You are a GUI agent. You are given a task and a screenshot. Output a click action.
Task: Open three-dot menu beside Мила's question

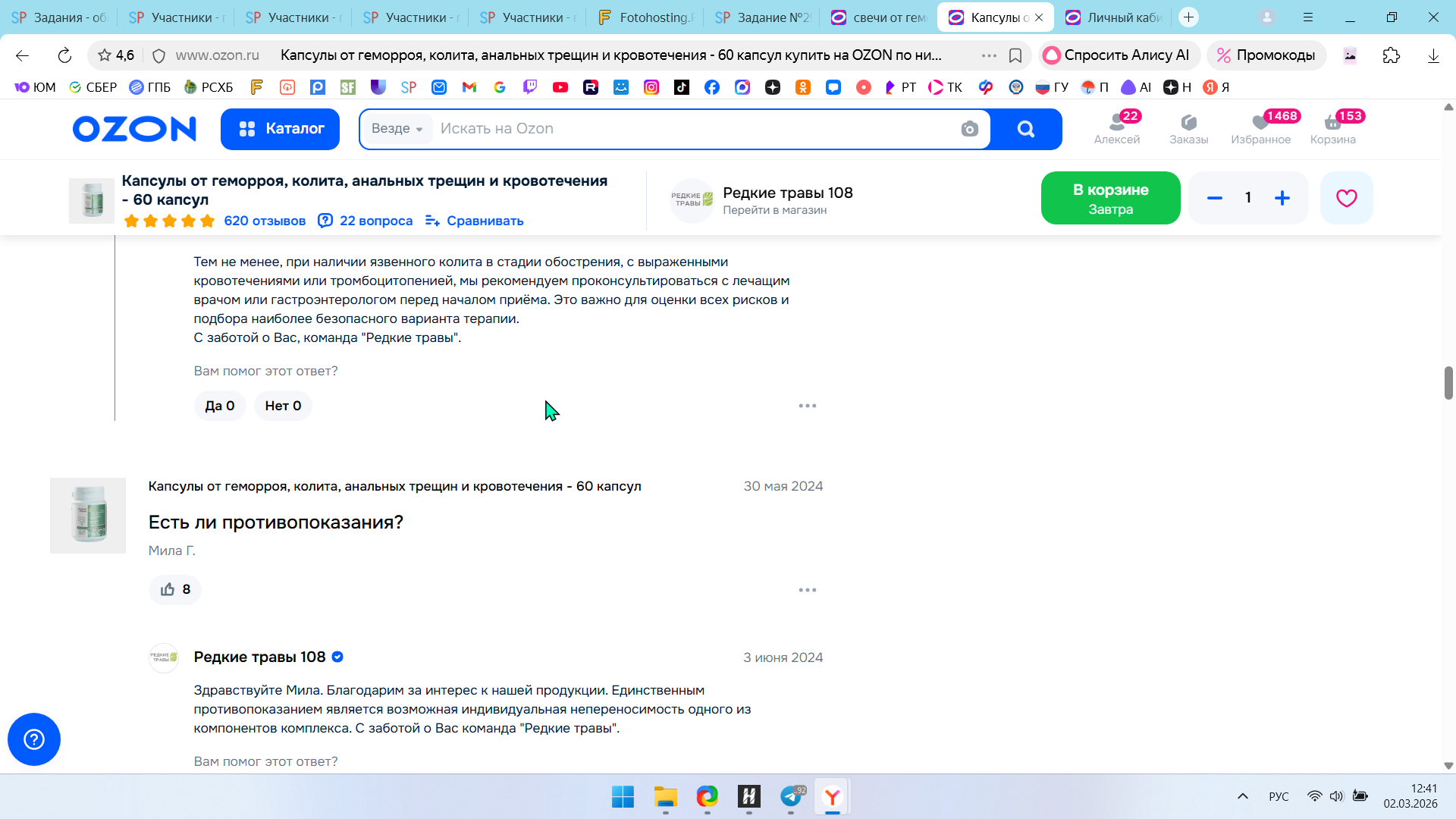pos(807,590)
